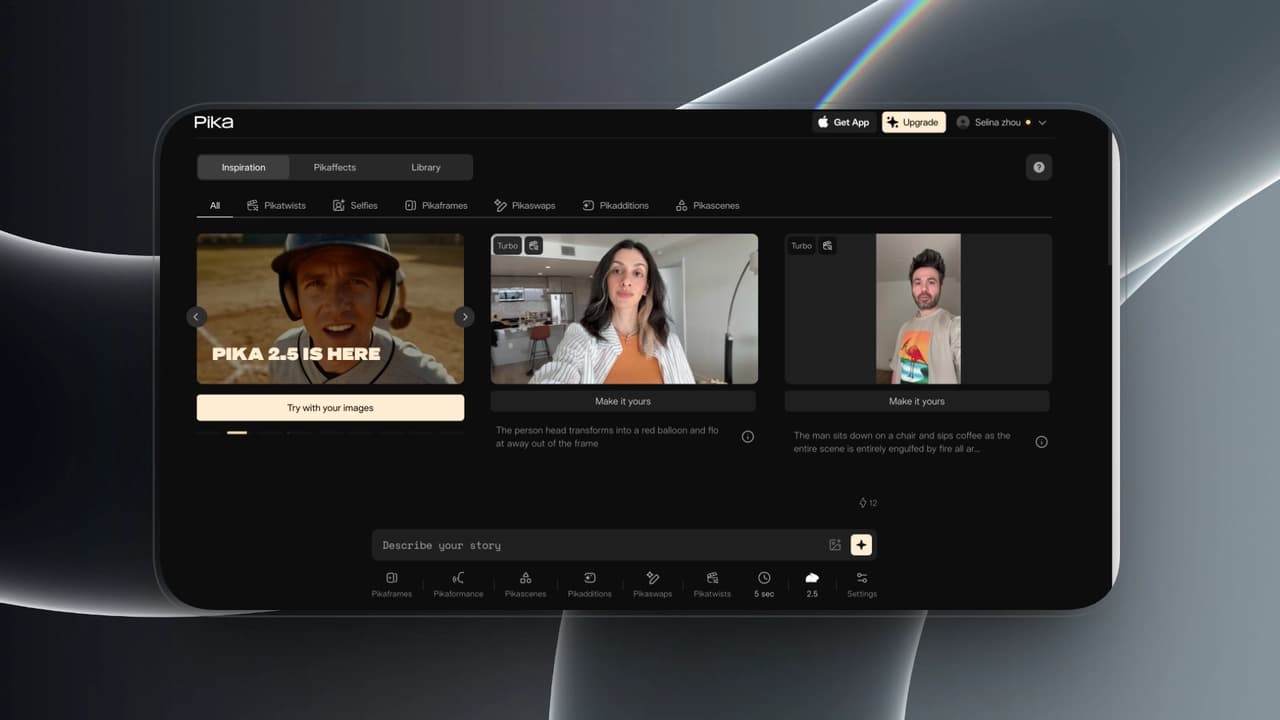Switch to the Pikaffects tab
Screen dimensions: 1280x720
[335, 167]
